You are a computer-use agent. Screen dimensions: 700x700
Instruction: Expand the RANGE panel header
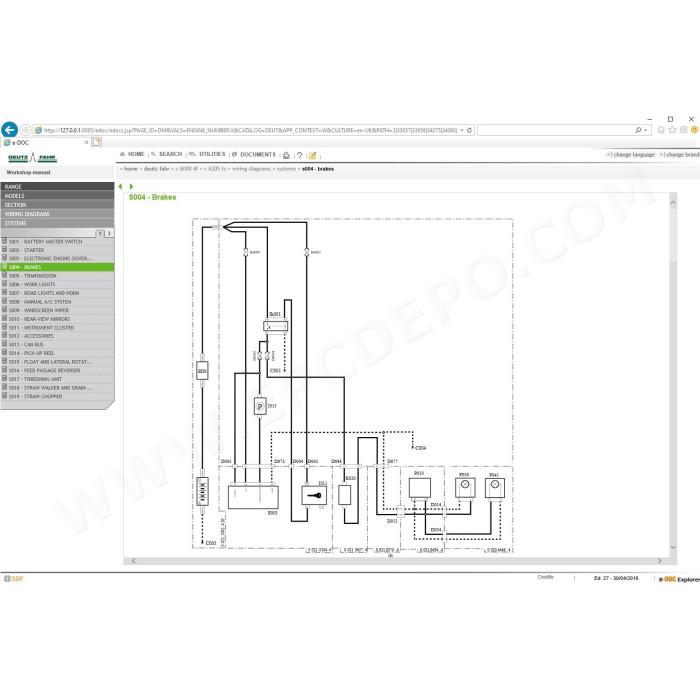coord(57,187)
